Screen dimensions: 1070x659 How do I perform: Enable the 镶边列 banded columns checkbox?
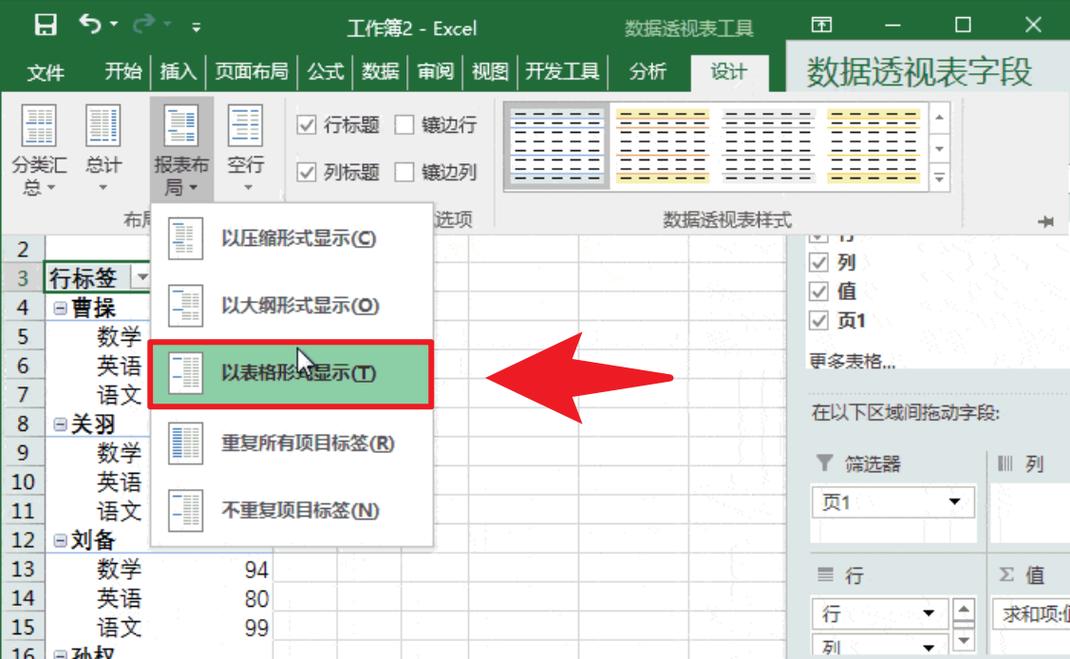(404, 172)
